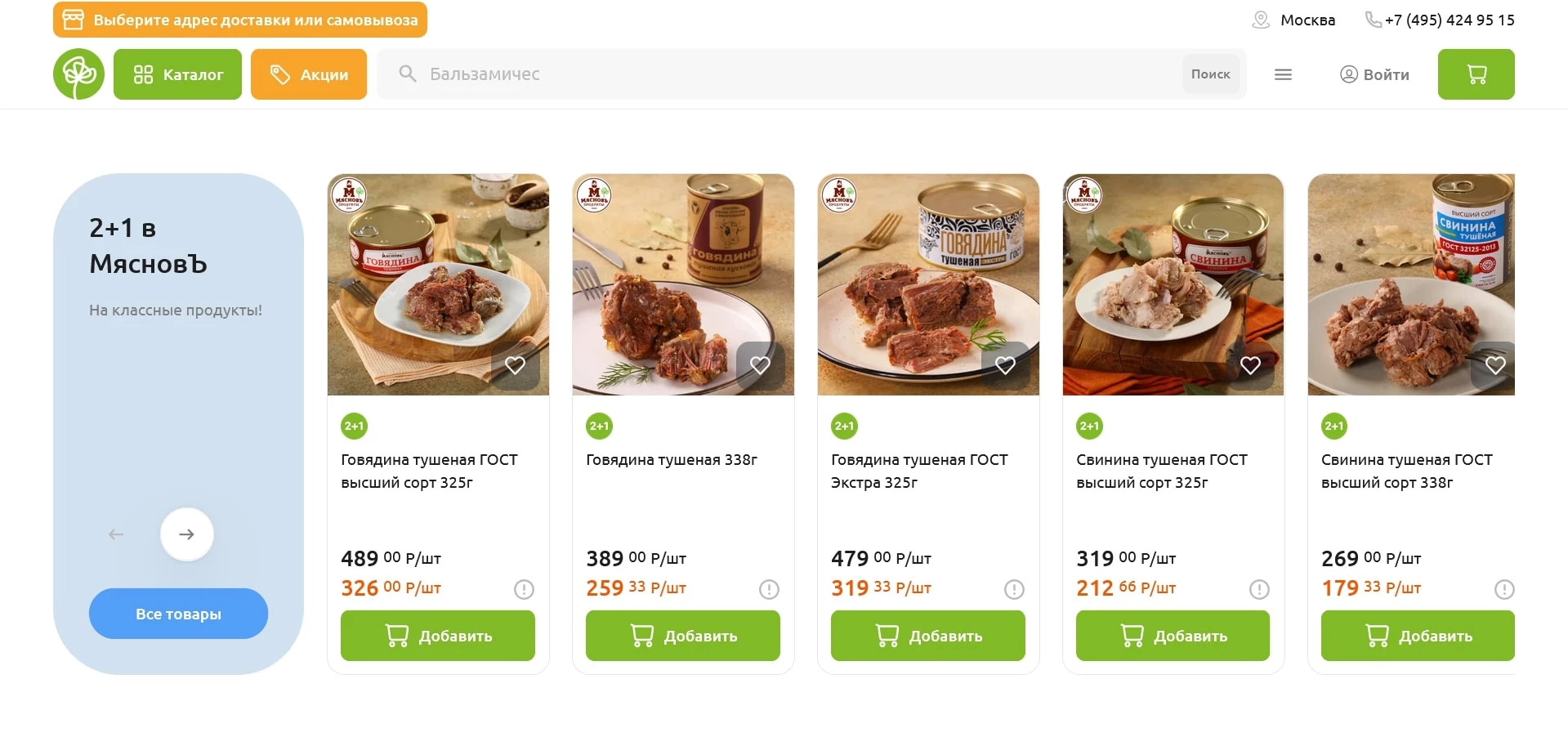Click info icon for Говядина ГОСТ Экстра
The height and width of the screenshot is (746, 1568).
1014,589
